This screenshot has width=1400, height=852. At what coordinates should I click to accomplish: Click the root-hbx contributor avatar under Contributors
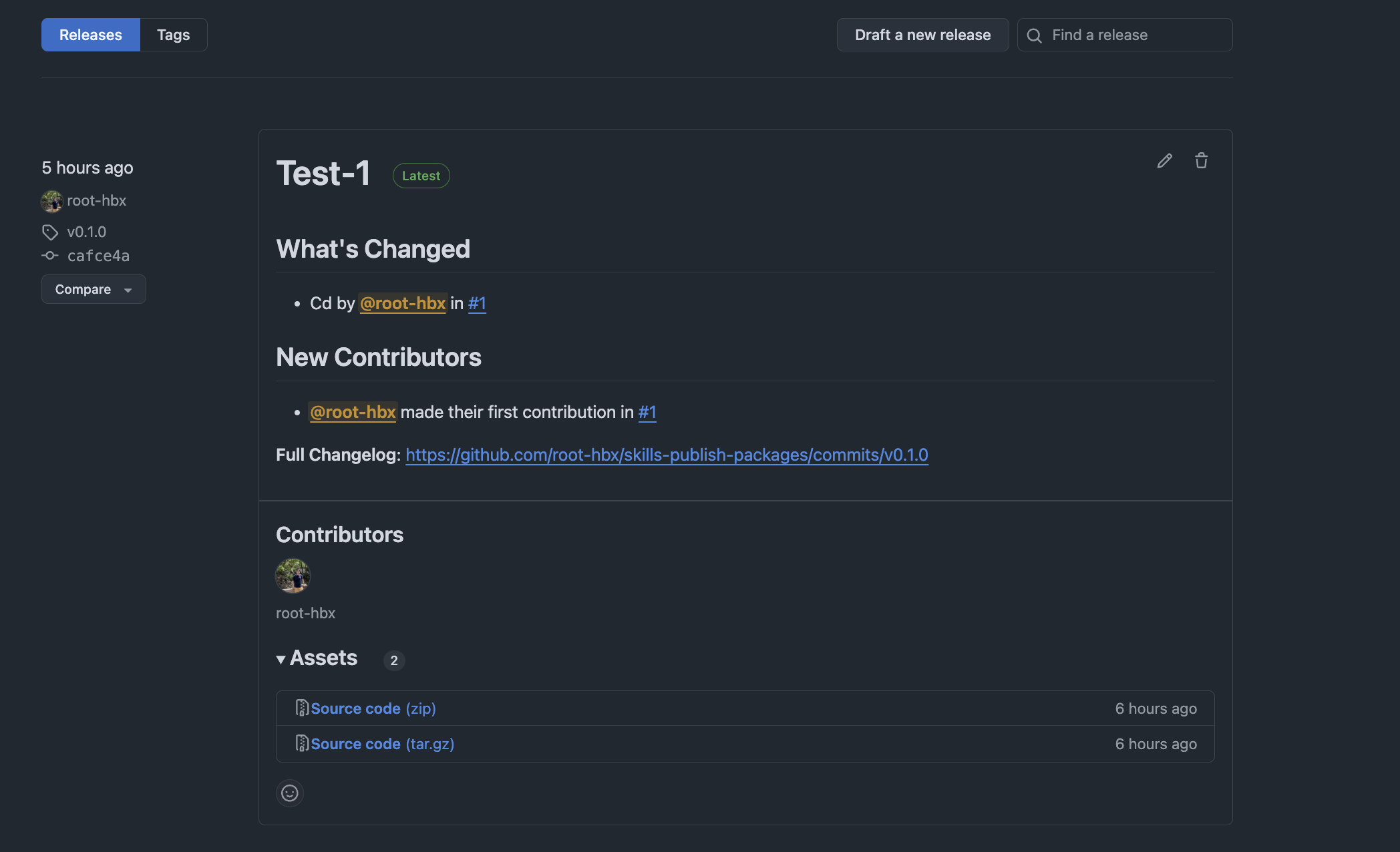click(293, 576)
